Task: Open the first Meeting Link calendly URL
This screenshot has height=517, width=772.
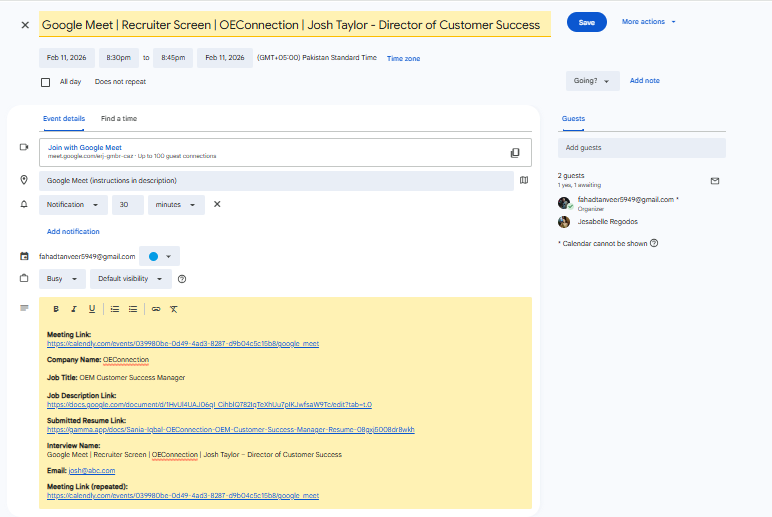Action: click(183, 344)
